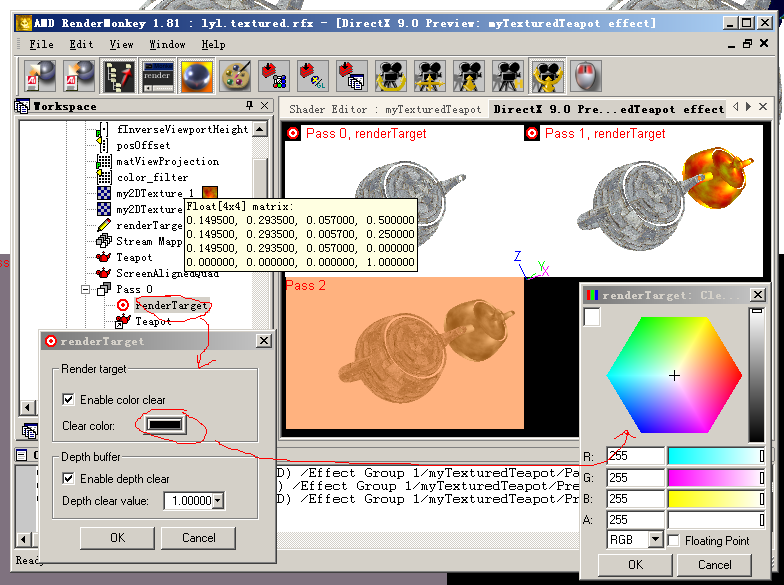Toggle Enable color clear checkbox
Viewport: 784px width, 585px height.
tap(68, 400)
